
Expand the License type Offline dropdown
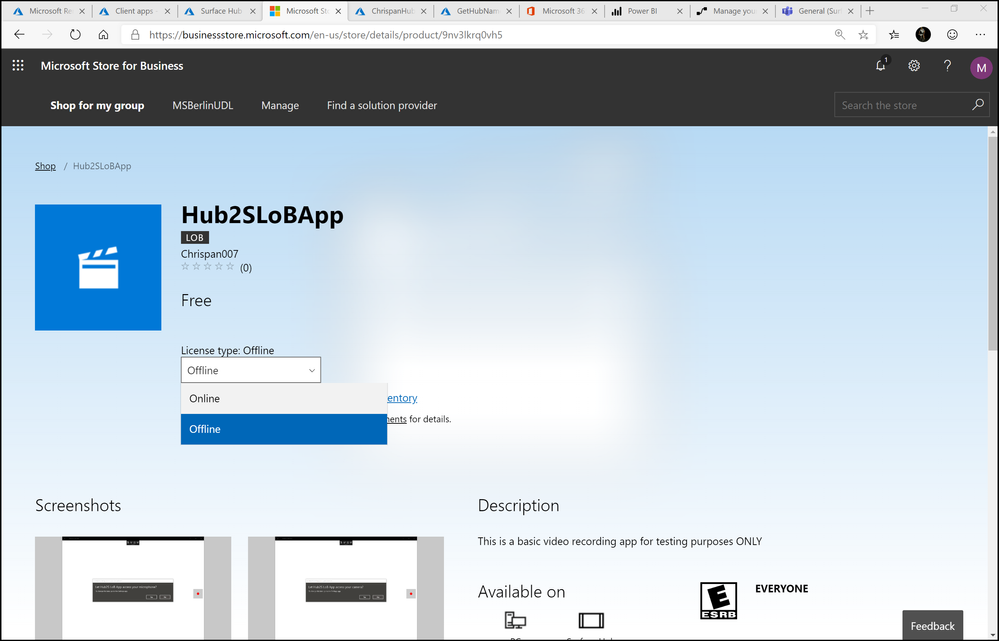pyautogui.click(x=251, y=370)
